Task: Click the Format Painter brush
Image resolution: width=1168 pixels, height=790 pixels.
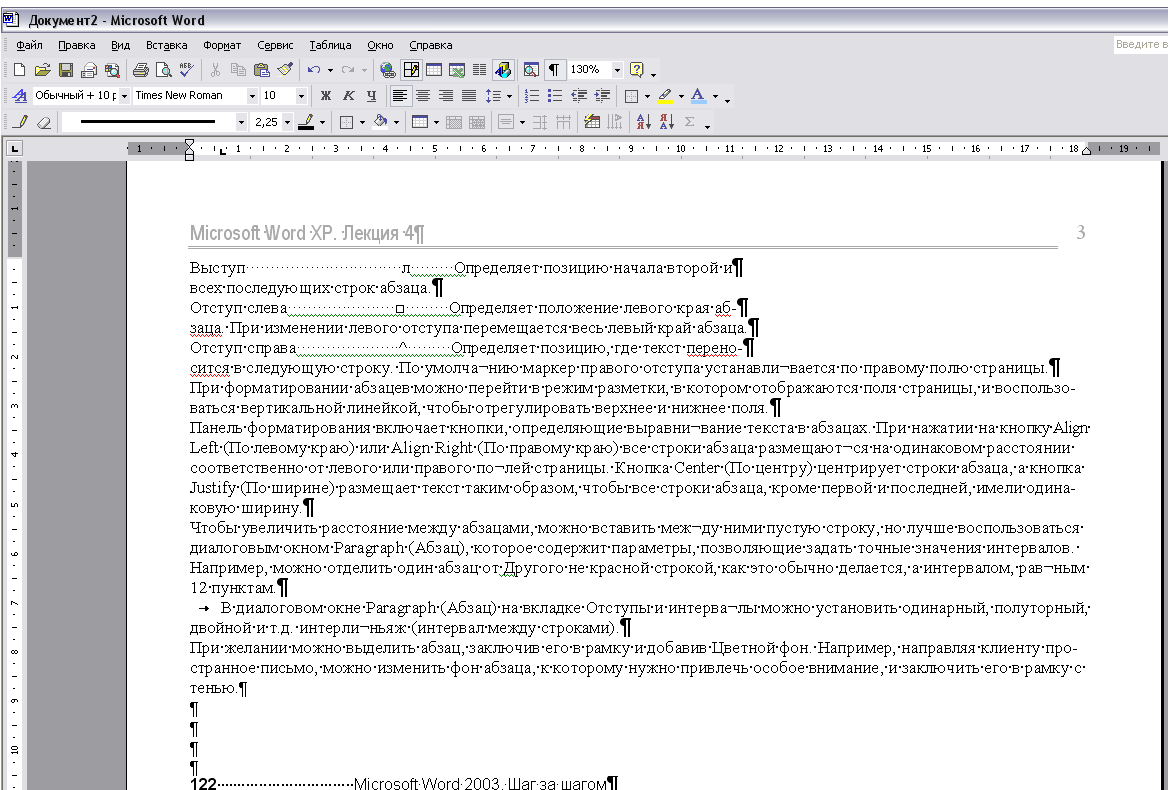Action: pos(285,70)
